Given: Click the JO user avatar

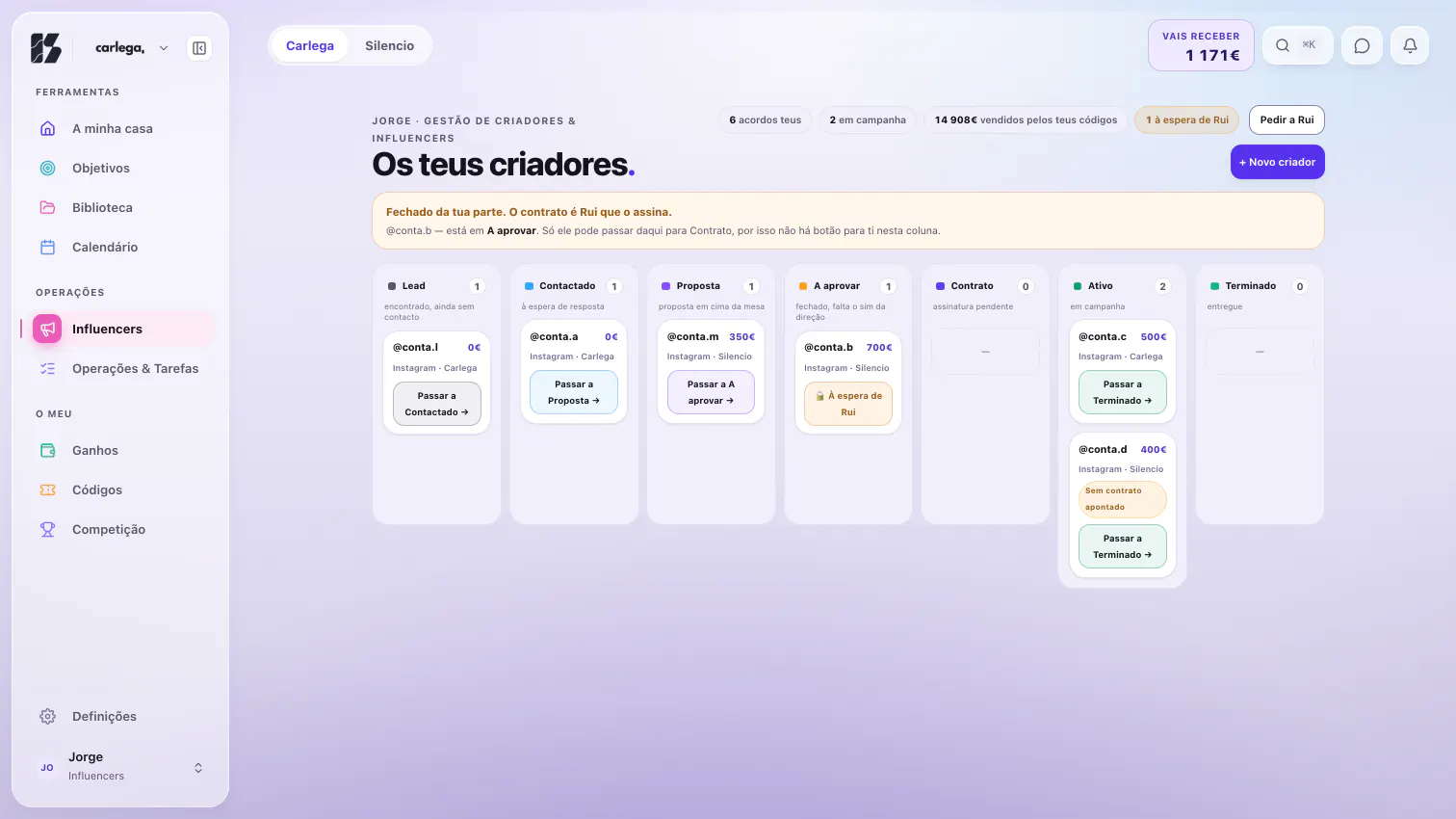Looking at the screenshot, I should point(46,767).
